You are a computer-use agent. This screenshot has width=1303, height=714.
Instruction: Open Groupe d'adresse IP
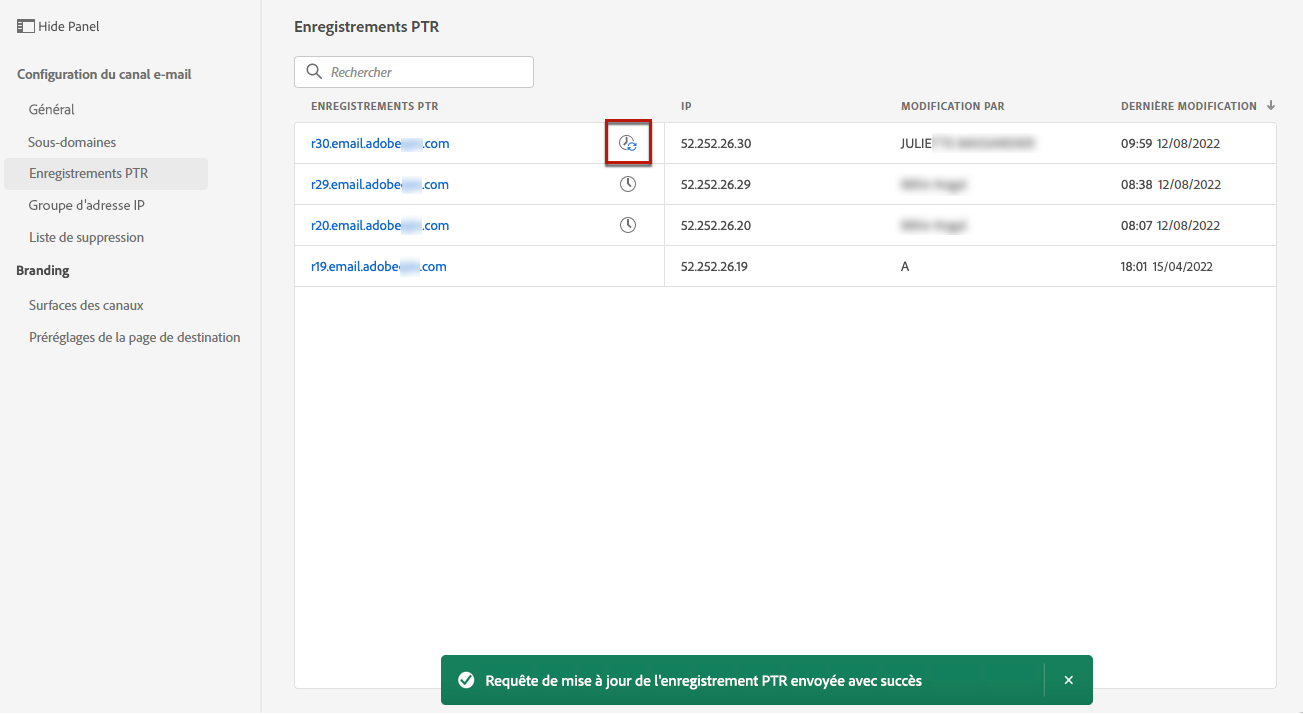87,205
